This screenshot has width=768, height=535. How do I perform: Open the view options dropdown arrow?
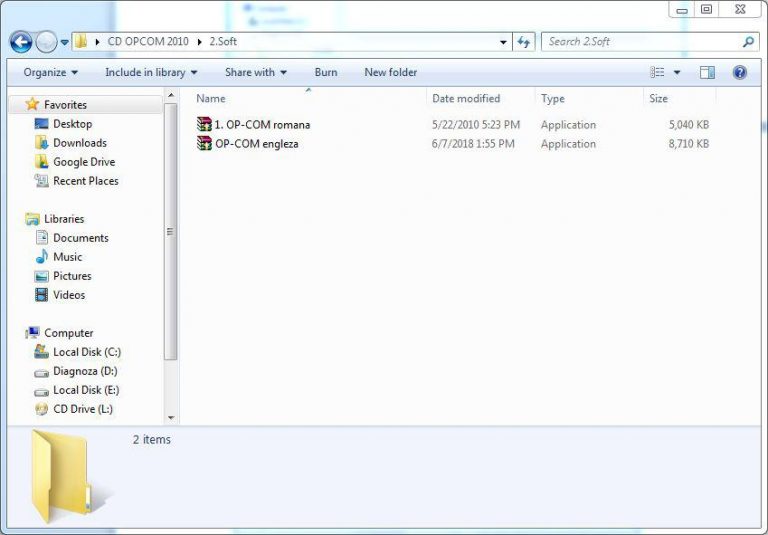pos(677,73)
